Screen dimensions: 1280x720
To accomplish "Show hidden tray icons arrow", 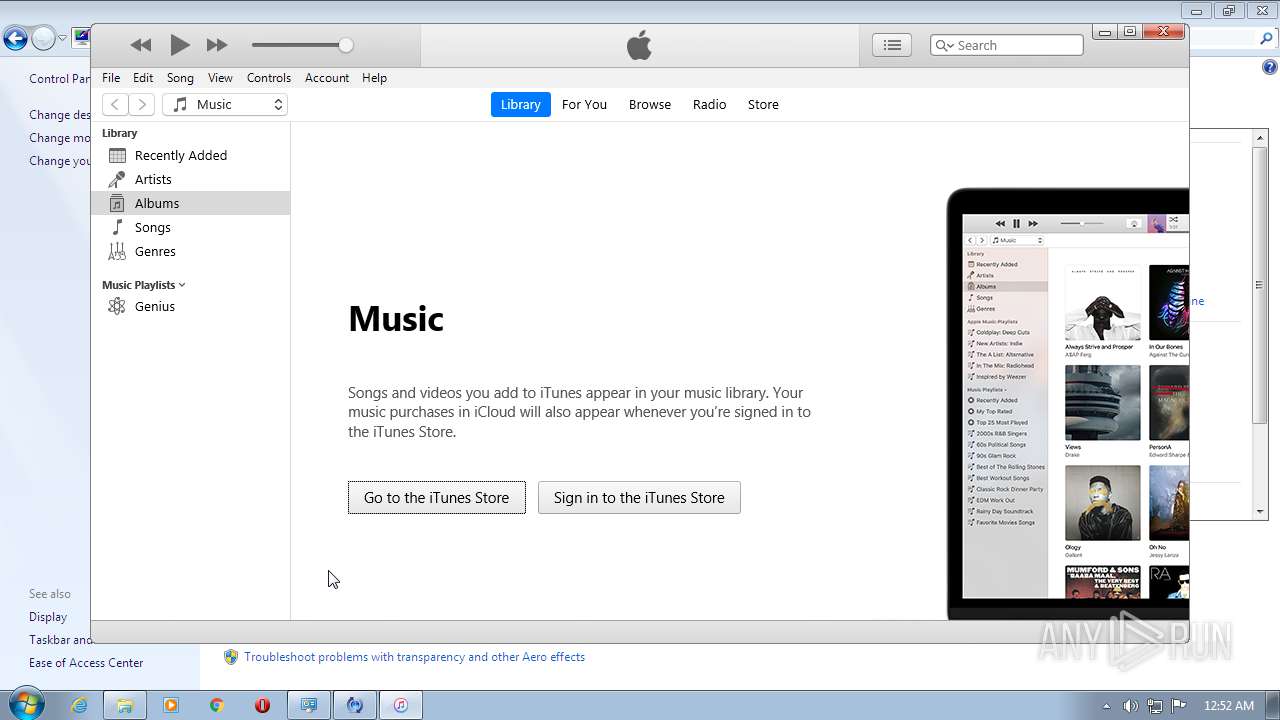I will click(x=1107, y=706).
